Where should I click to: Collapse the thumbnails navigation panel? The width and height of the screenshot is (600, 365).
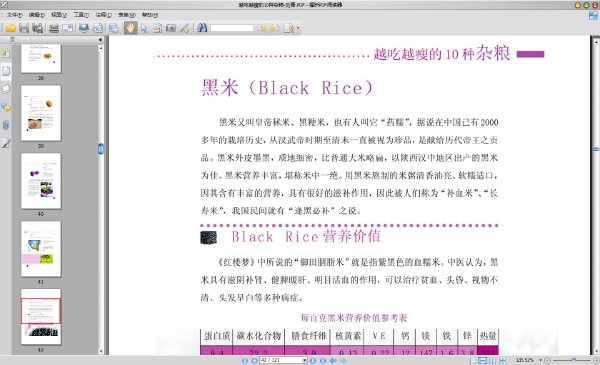pos(100,40)
